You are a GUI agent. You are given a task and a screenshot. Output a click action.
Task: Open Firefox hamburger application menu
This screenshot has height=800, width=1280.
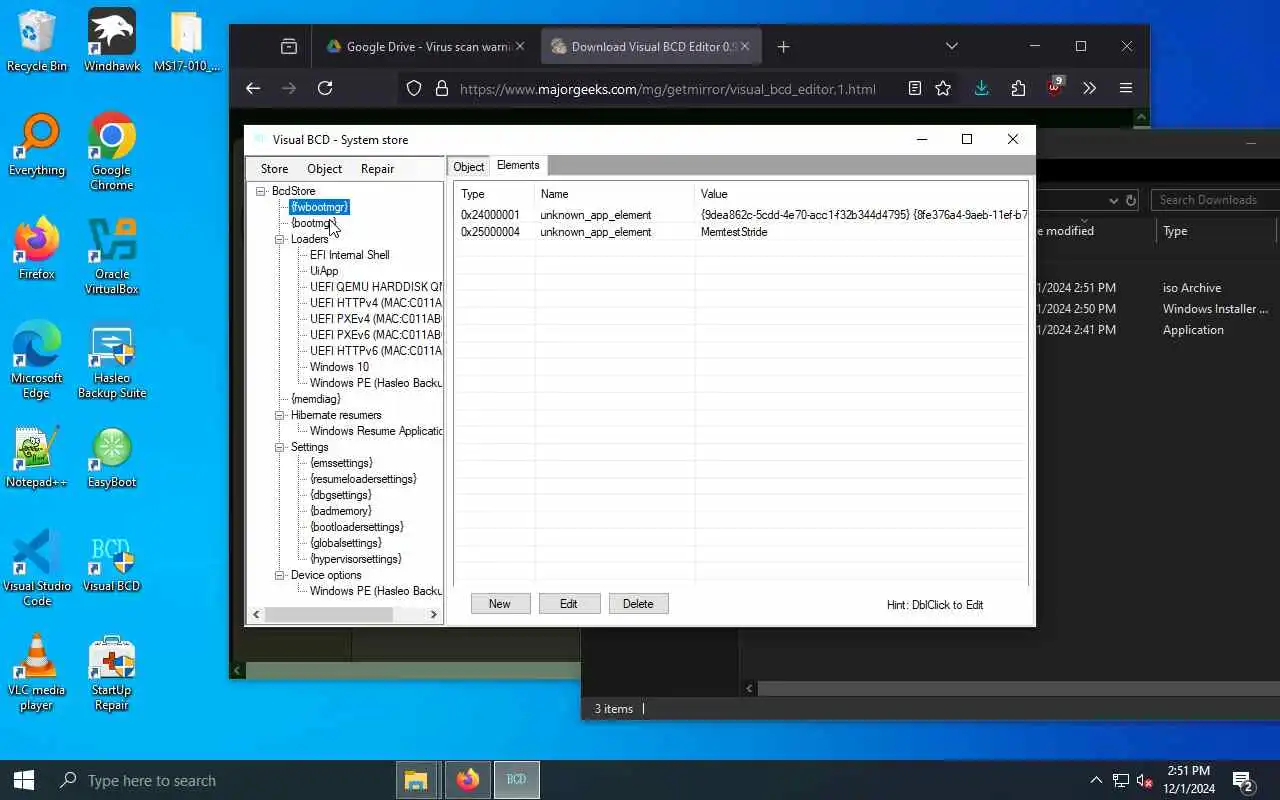click(1126, 88)
